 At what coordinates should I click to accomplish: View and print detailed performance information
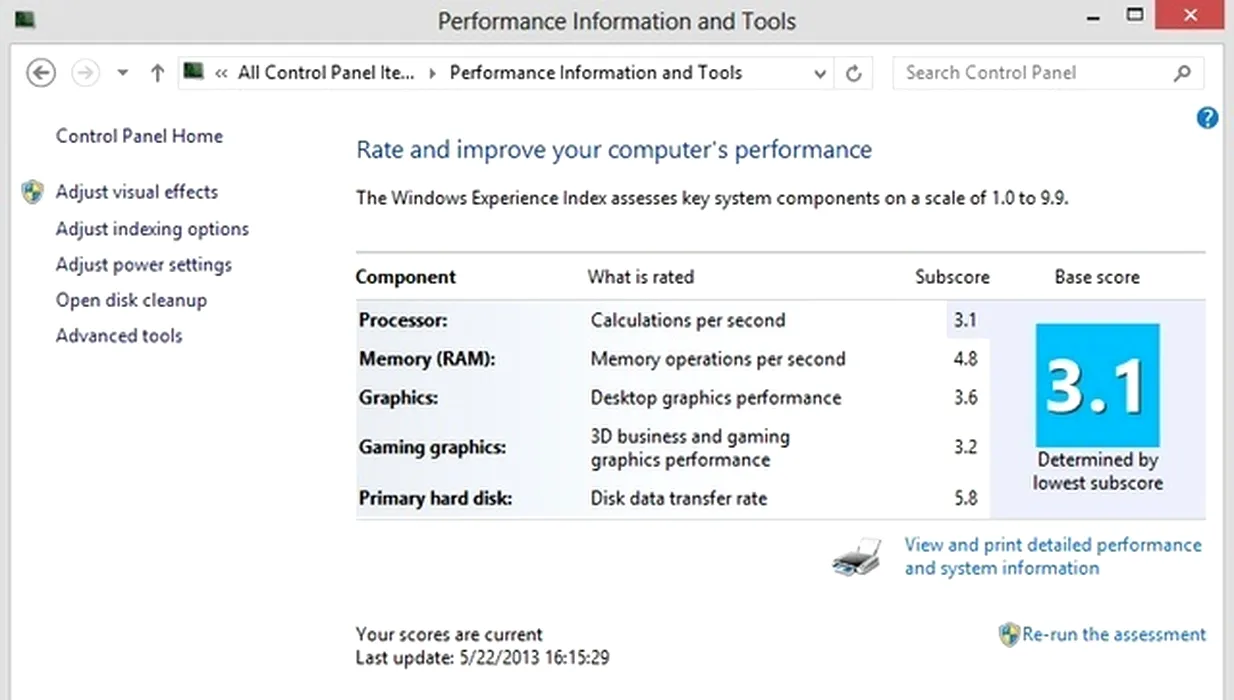point(1053,557)
